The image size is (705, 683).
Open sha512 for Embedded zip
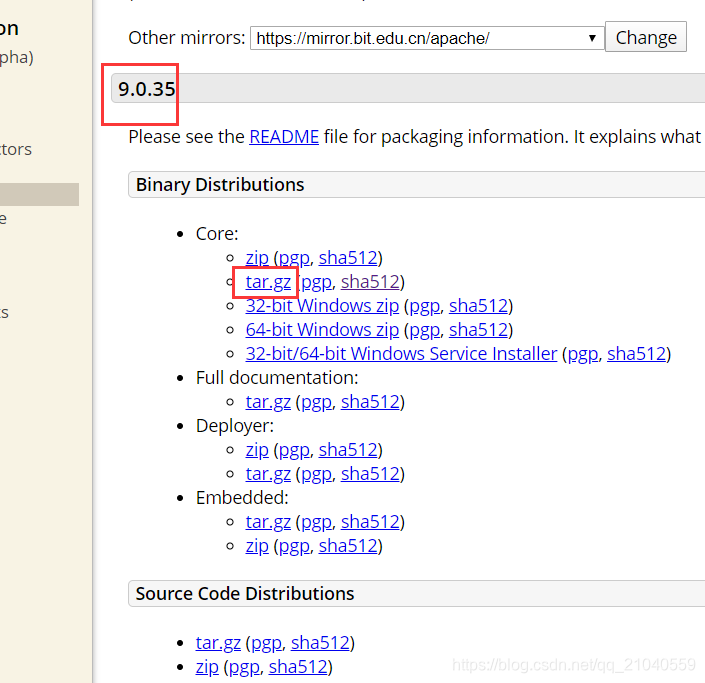pos(348,546)
